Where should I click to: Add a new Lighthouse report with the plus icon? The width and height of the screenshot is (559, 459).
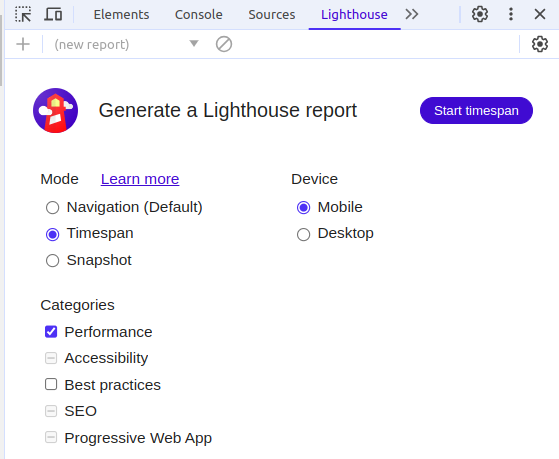[23, 45]
